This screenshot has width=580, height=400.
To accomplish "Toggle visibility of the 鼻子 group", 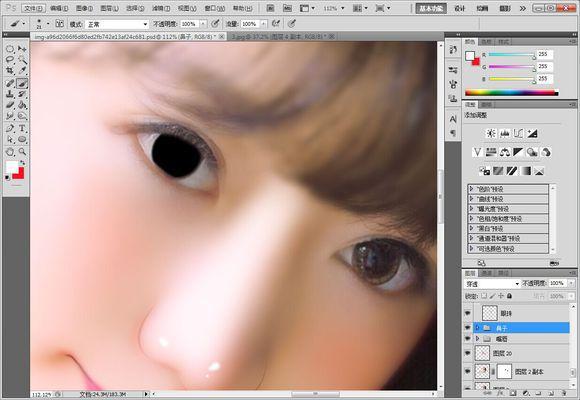I will point(468,328).
